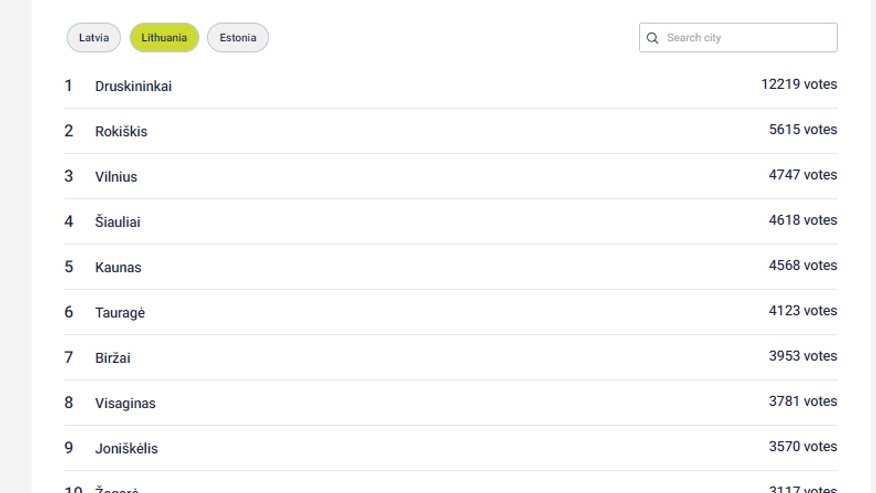The height and width of the screenshot is (493, 876).
Task: Click the Joniškėlis city name
Action: coord(126,448)
